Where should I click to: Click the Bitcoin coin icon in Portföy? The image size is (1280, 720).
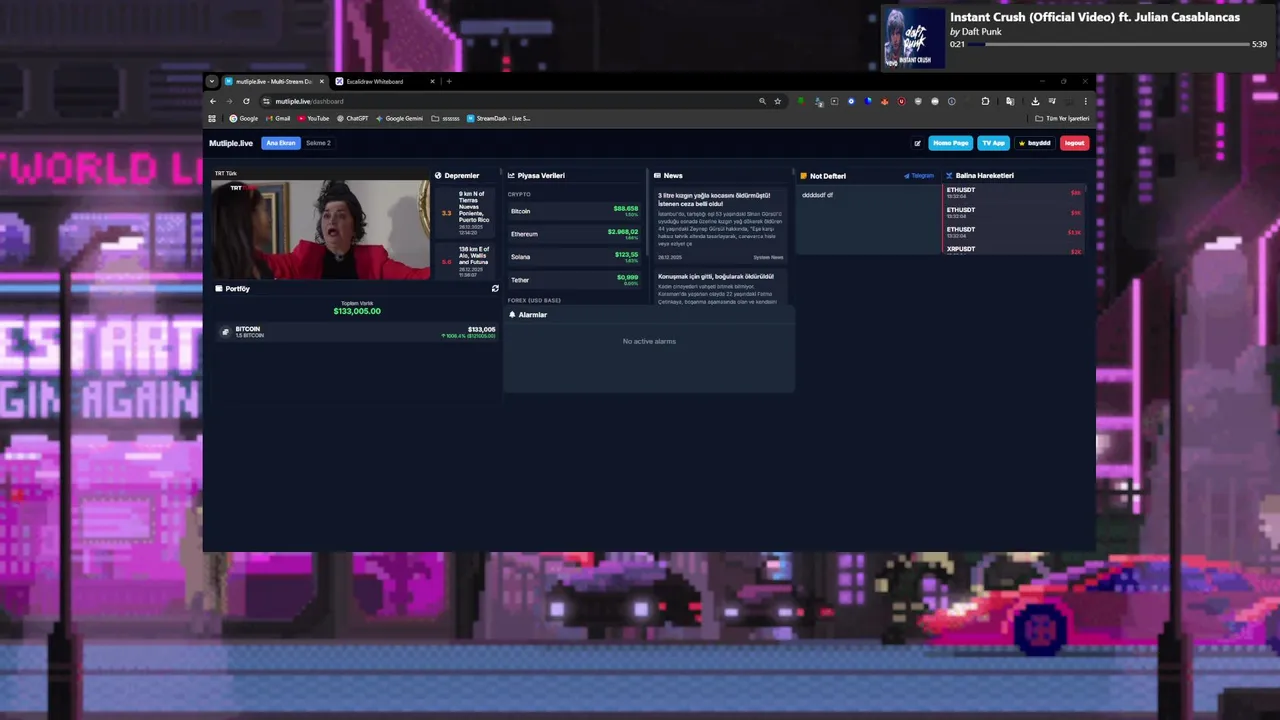tap(225, 332)
